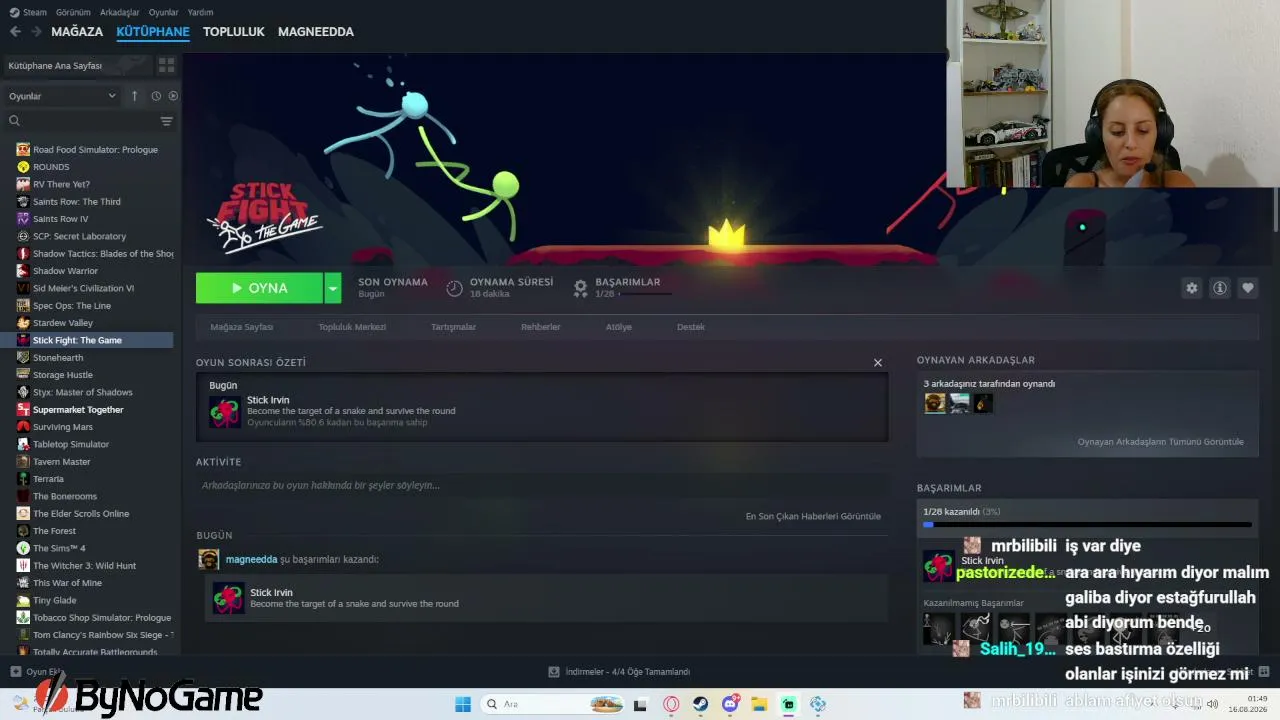
Task: Open Opera browser from the taskbar
Action: coord(671,704)
